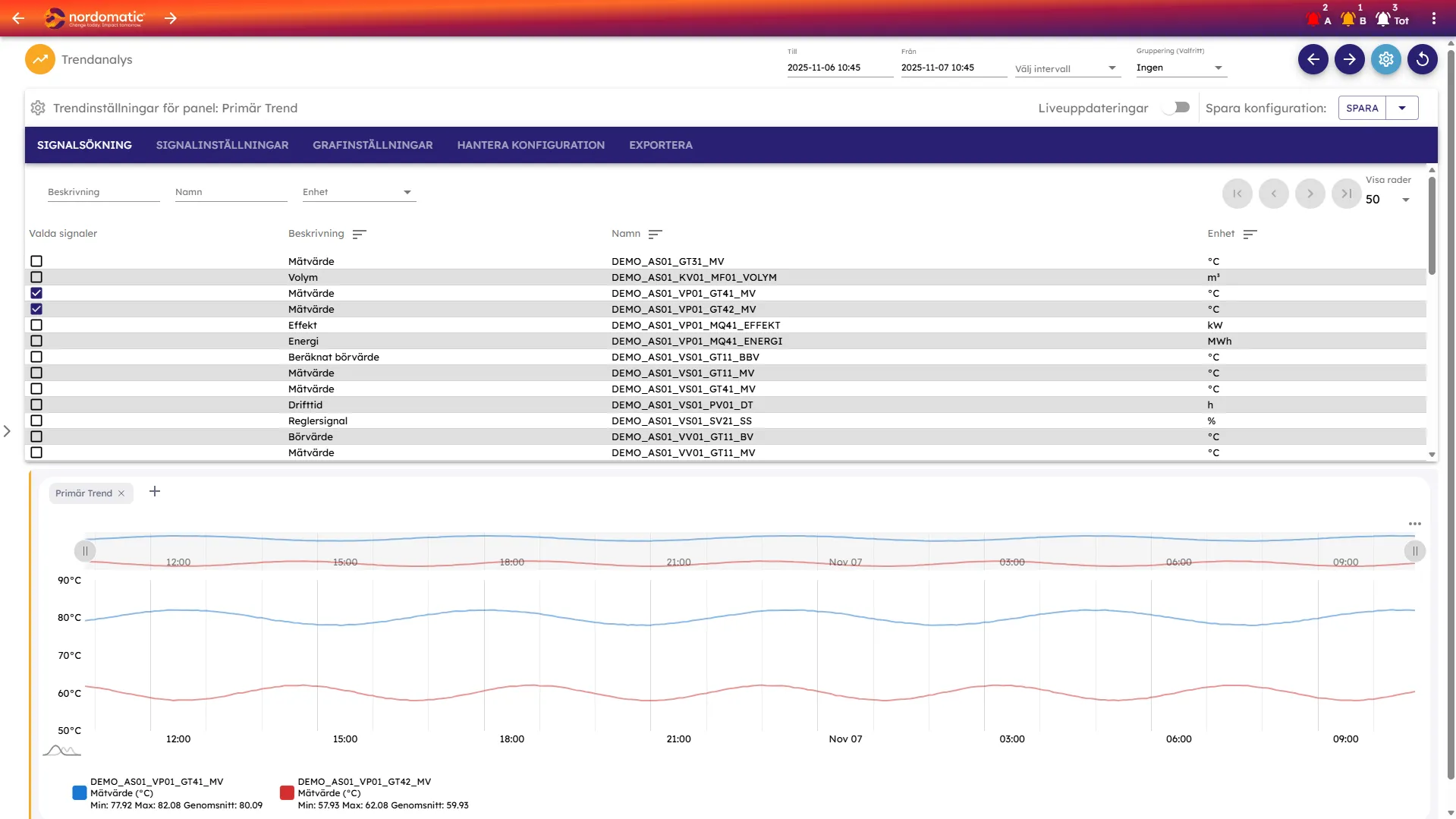Sort by Beskrivning column icon
This screenshot has width=1456, height=819.
(360, 235)
